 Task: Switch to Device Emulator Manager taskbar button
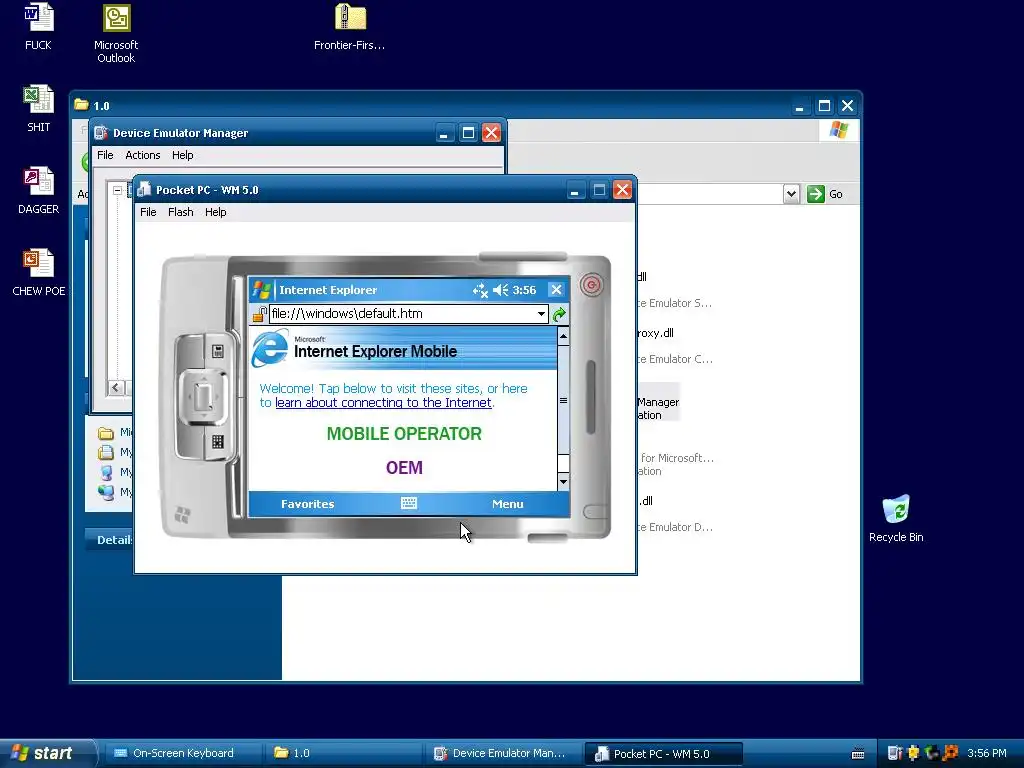click(502, 754)
